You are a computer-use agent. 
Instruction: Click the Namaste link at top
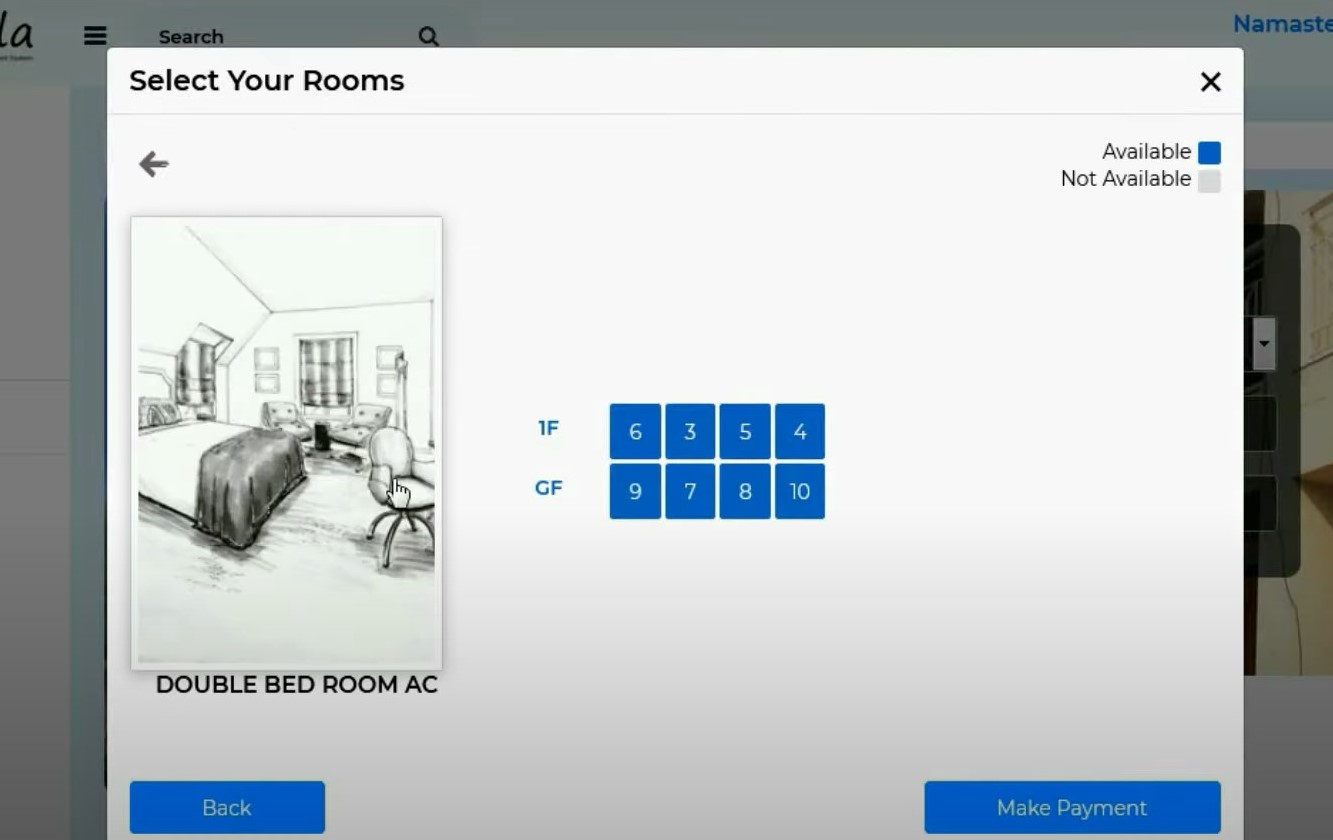[1283, 23]
